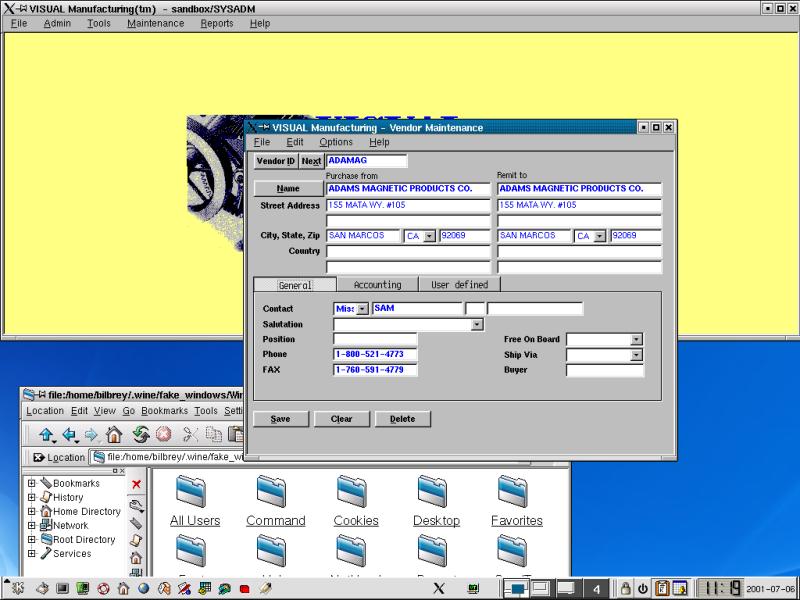Screen dimensions: 800x600
Task: Switch to the Accounting tab
Action: [377, 285]
